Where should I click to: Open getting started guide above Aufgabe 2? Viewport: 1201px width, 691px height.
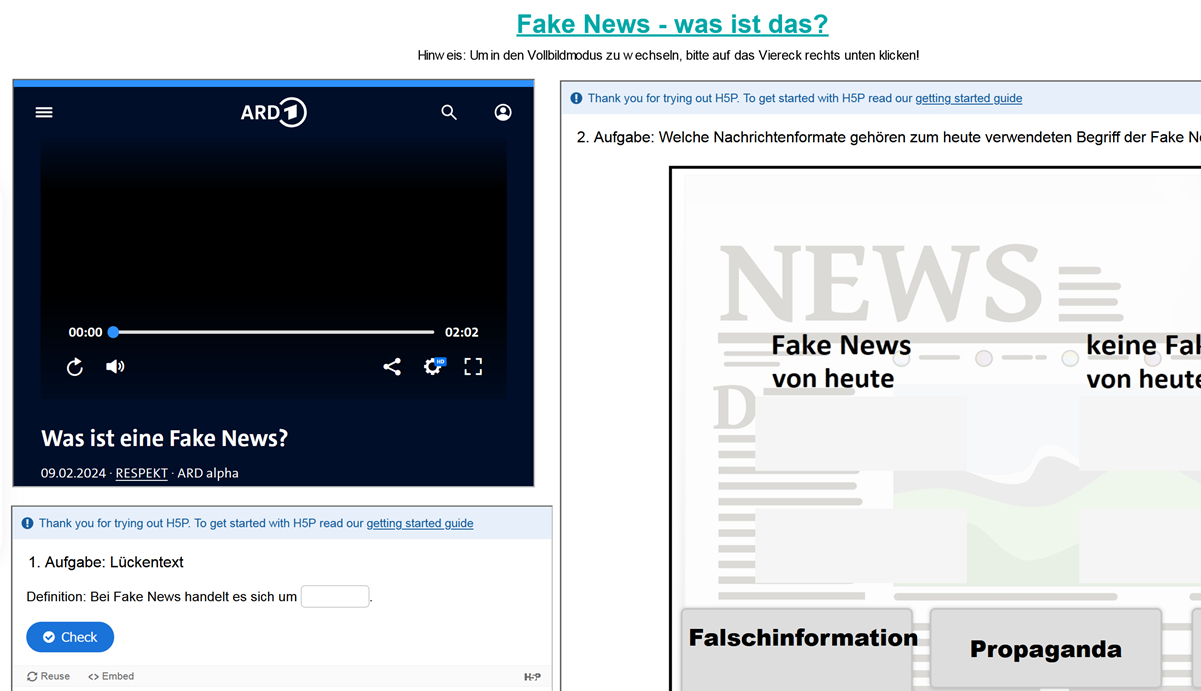point(968,98)
